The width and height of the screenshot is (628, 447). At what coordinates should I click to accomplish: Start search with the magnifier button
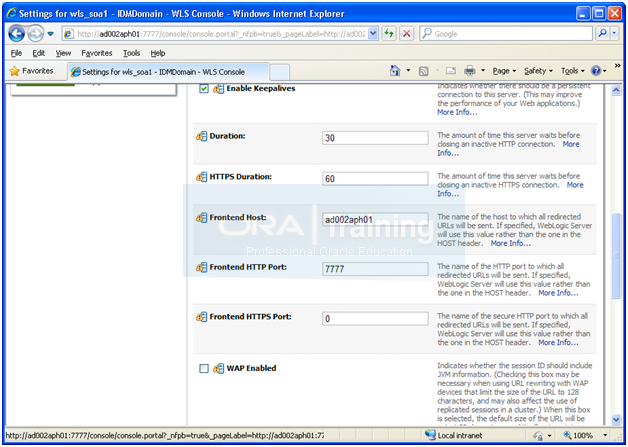tap(602, 34)
